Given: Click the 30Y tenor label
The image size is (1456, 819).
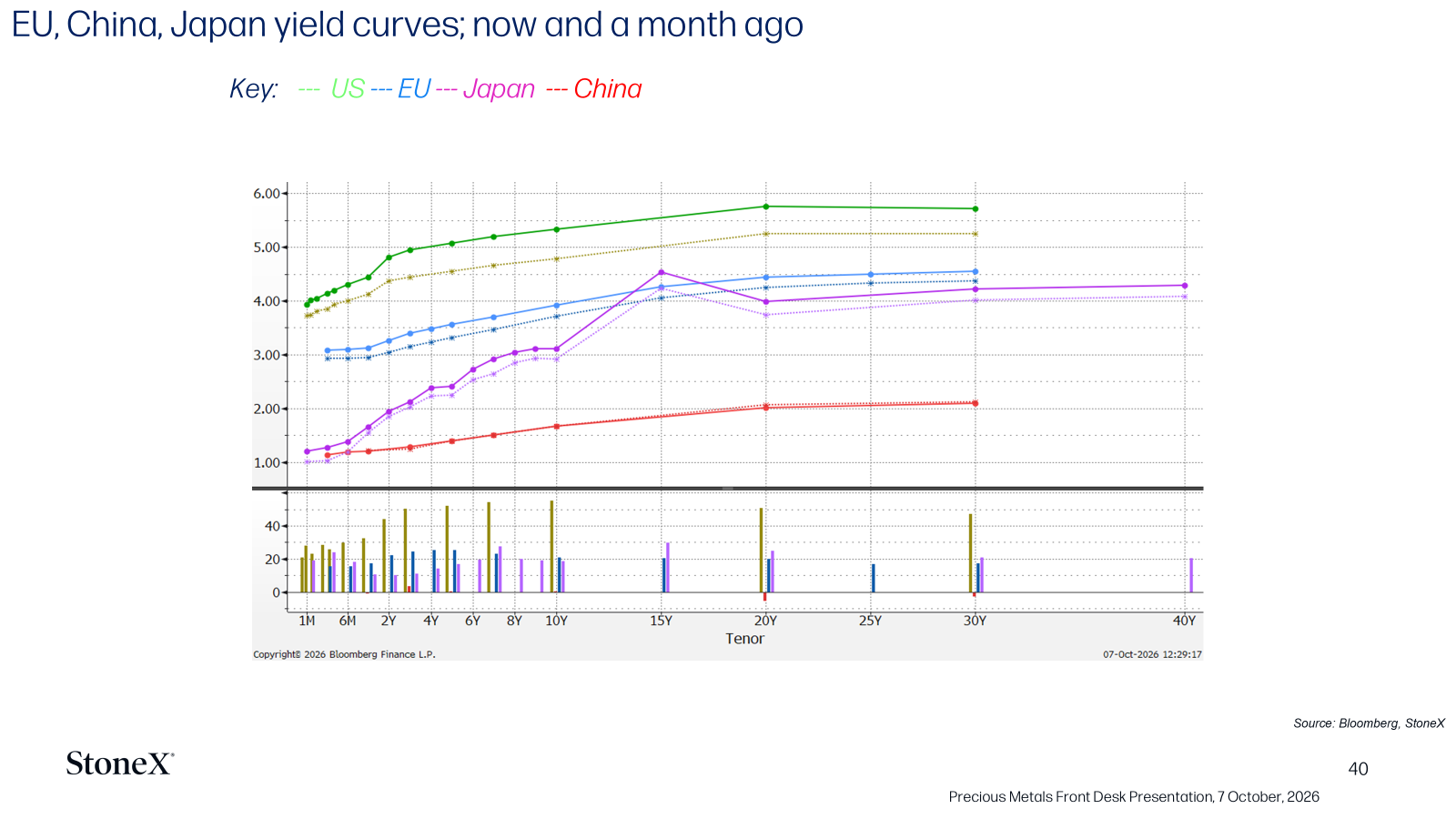Looking at the screenshot, I should pyautogui.click(x=975, y=621).
